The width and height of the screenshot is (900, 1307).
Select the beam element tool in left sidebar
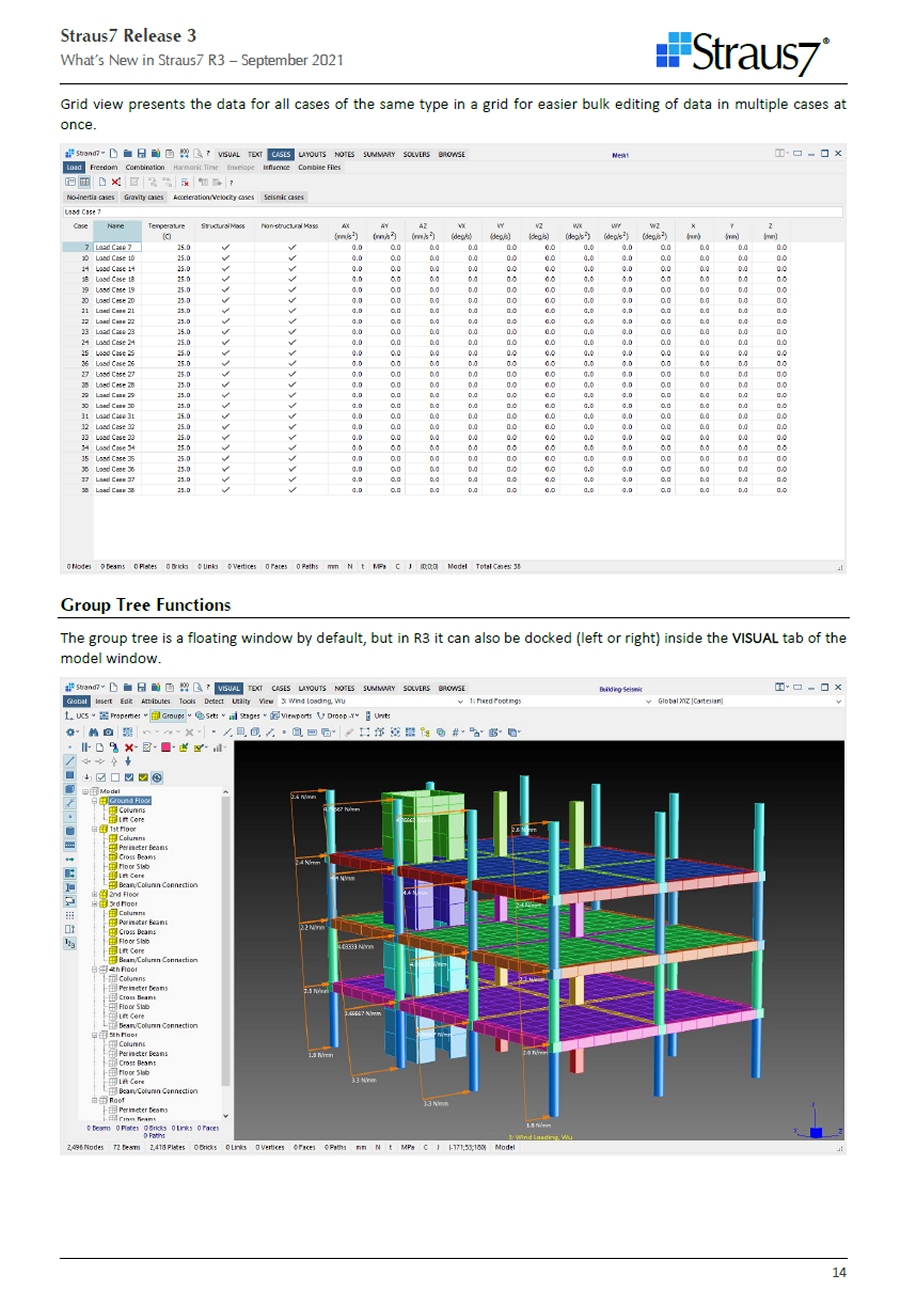(68, 762)
